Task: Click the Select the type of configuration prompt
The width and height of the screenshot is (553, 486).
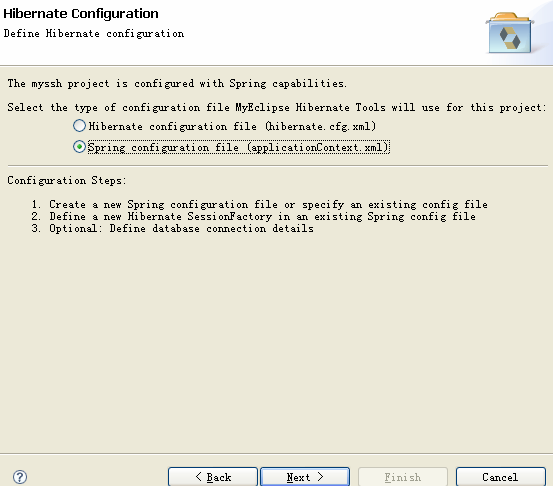Action: tap(277, 108)
